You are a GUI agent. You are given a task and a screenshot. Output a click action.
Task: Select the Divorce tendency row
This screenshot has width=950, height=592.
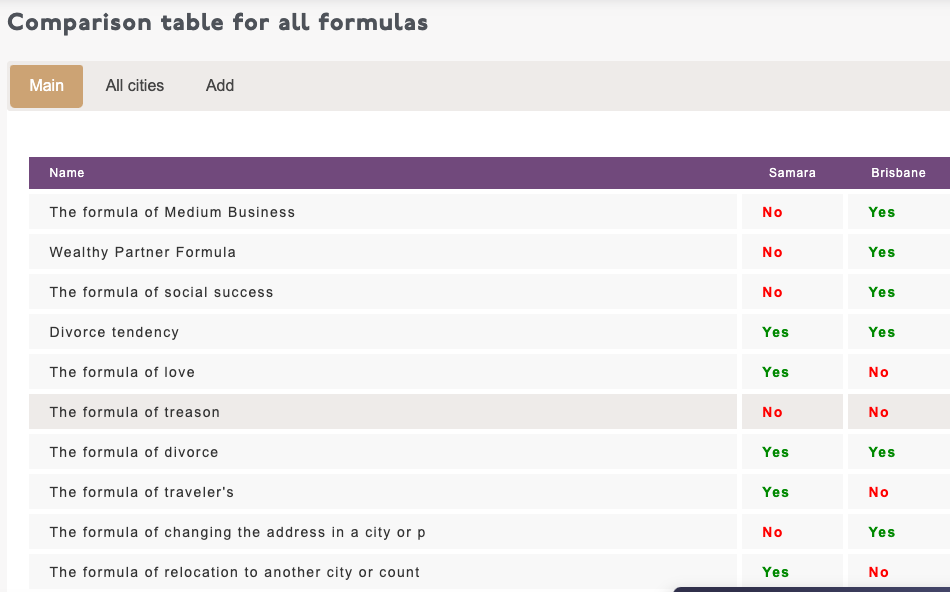click(114, 332)
